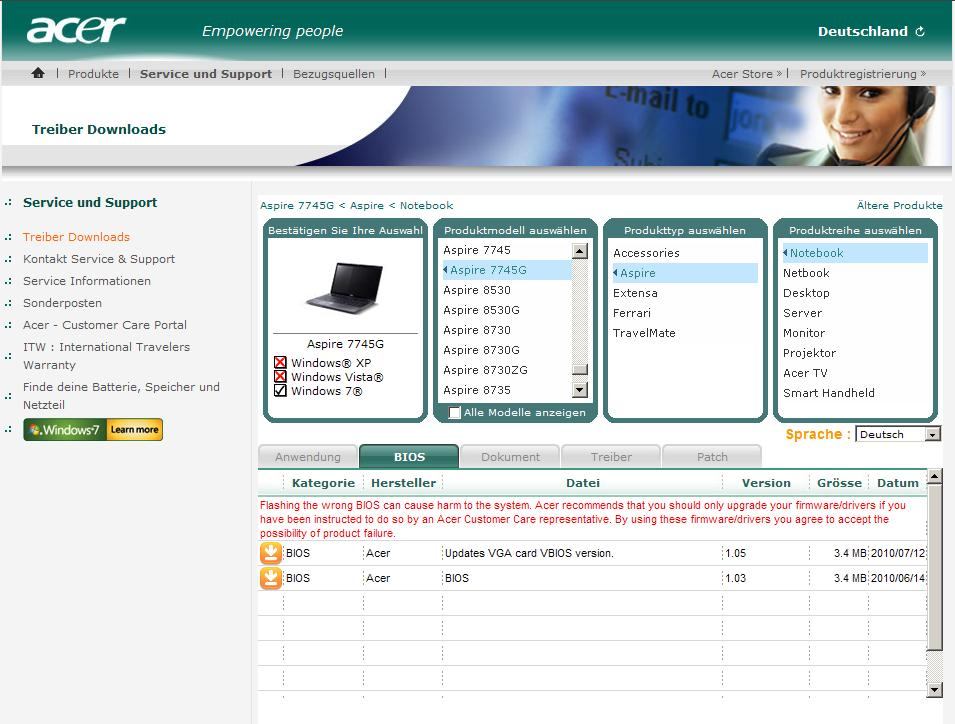Click Notebook in the breadcrumb
This screenshot has height=724, width=955.
[426, 205]
